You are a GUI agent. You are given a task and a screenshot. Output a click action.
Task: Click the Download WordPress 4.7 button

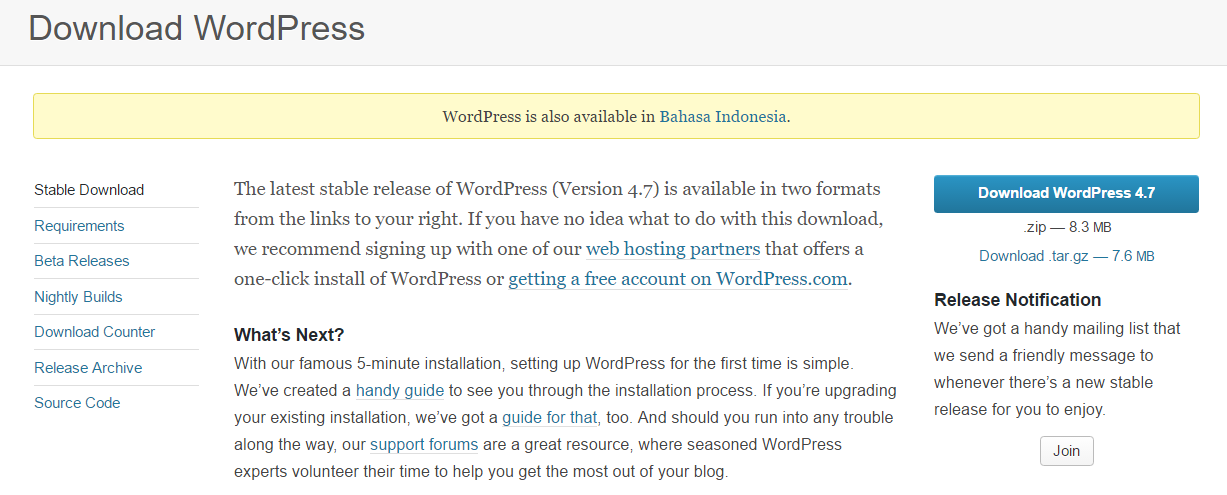tap(1066, 194)
